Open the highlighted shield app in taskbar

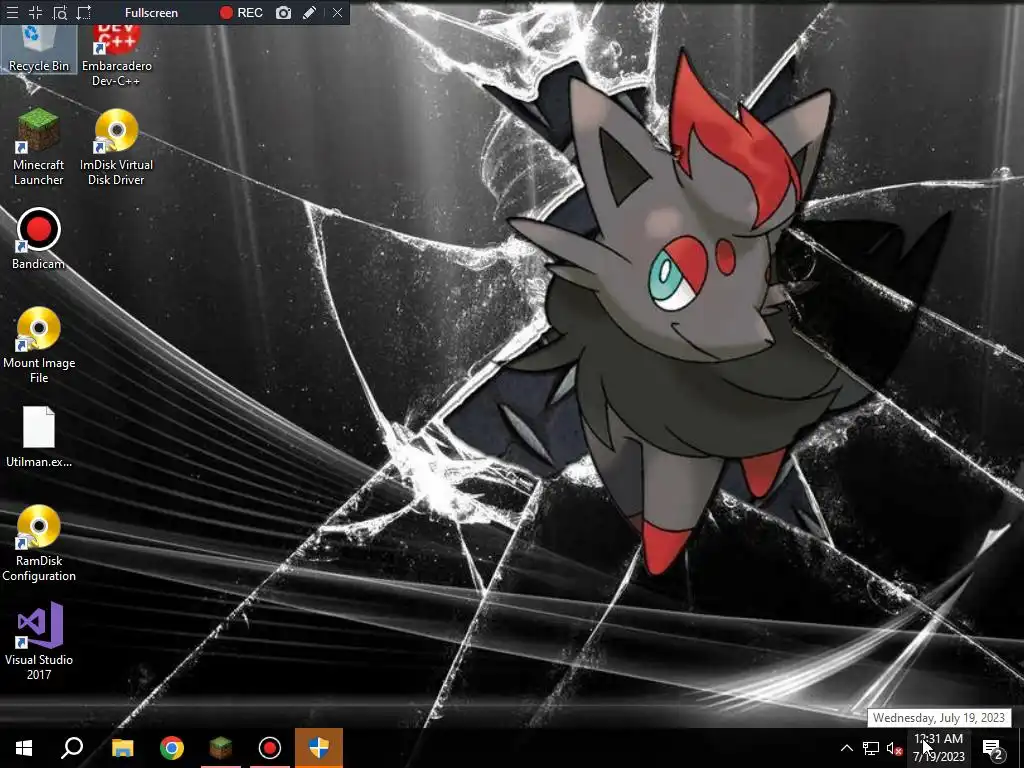[319, 748]
